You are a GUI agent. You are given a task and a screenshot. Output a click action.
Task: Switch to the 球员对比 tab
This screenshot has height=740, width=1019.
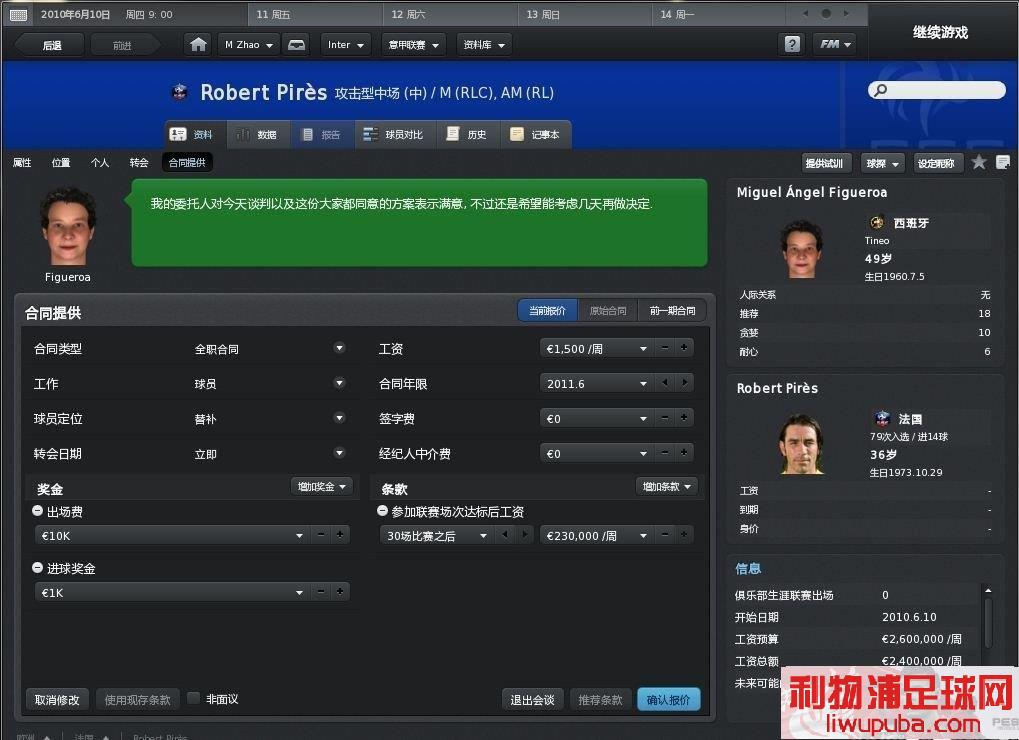394,134
